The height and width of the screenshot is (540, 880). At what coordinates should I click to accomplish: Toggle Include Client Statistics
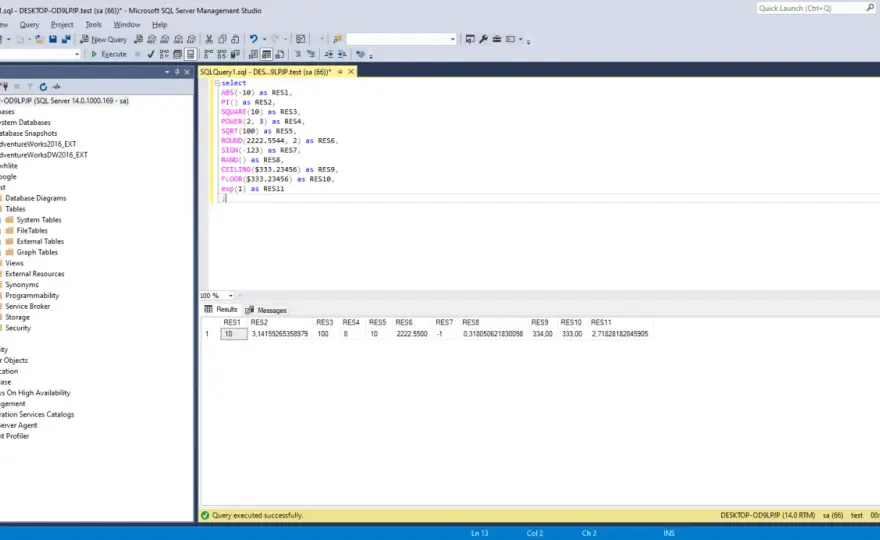(235, 54)
